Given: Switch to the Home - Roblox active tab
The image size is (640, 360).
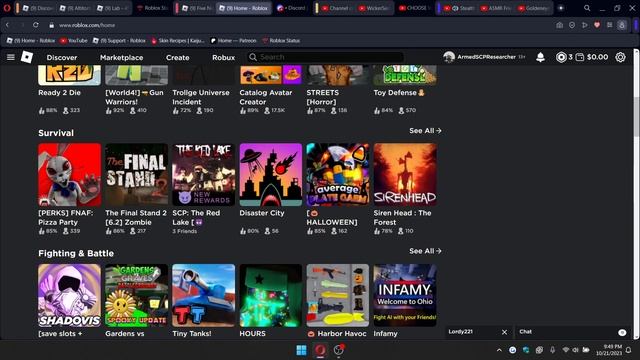Looking at the screenshot, I should tap(244, 8).
